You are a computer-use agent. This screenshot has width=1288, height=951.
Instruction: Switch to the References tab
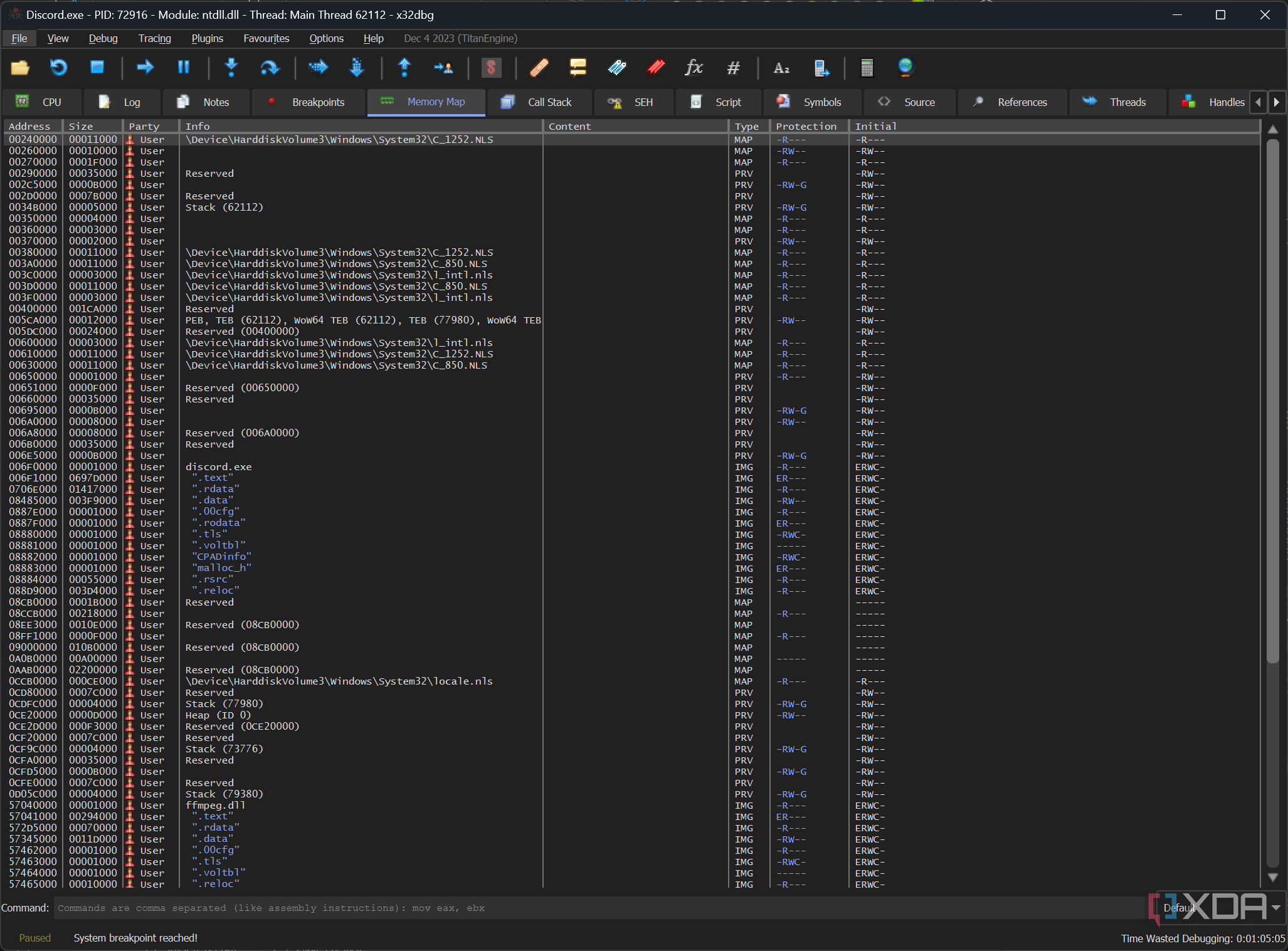coord(1013,102)
